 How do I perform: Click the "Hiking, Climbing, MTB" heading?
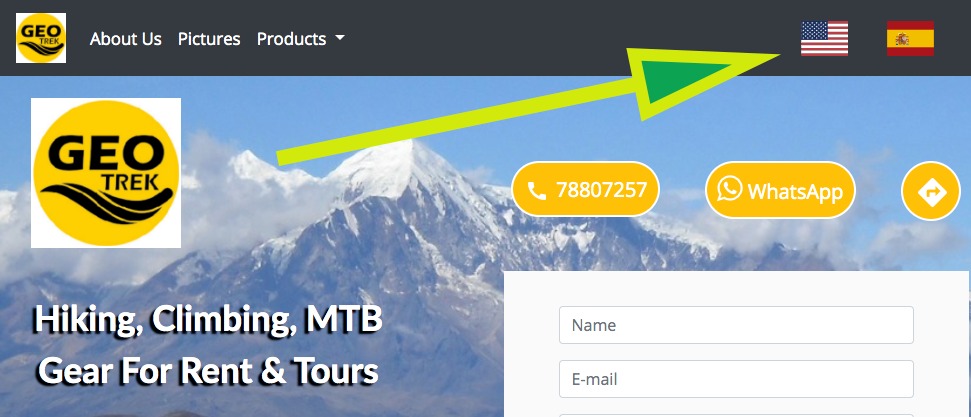[x=209, y=319]
